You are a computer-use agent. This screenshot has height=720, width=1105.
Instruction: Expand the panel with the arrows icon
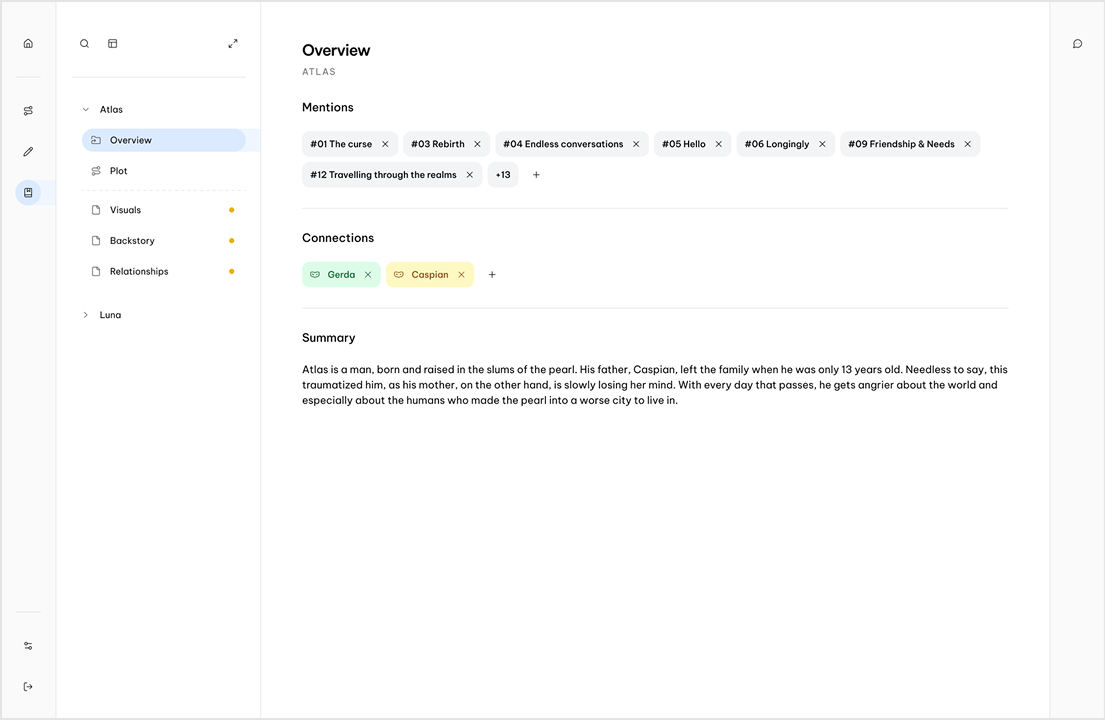tap(233, 44)
